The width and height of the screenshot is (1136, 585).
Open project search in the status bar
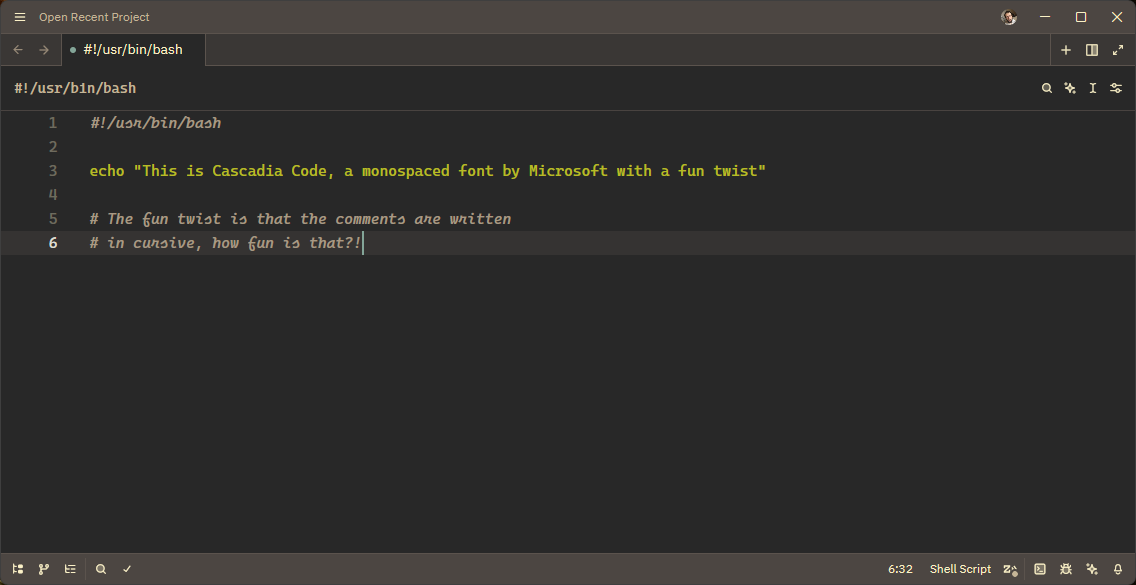101,569
